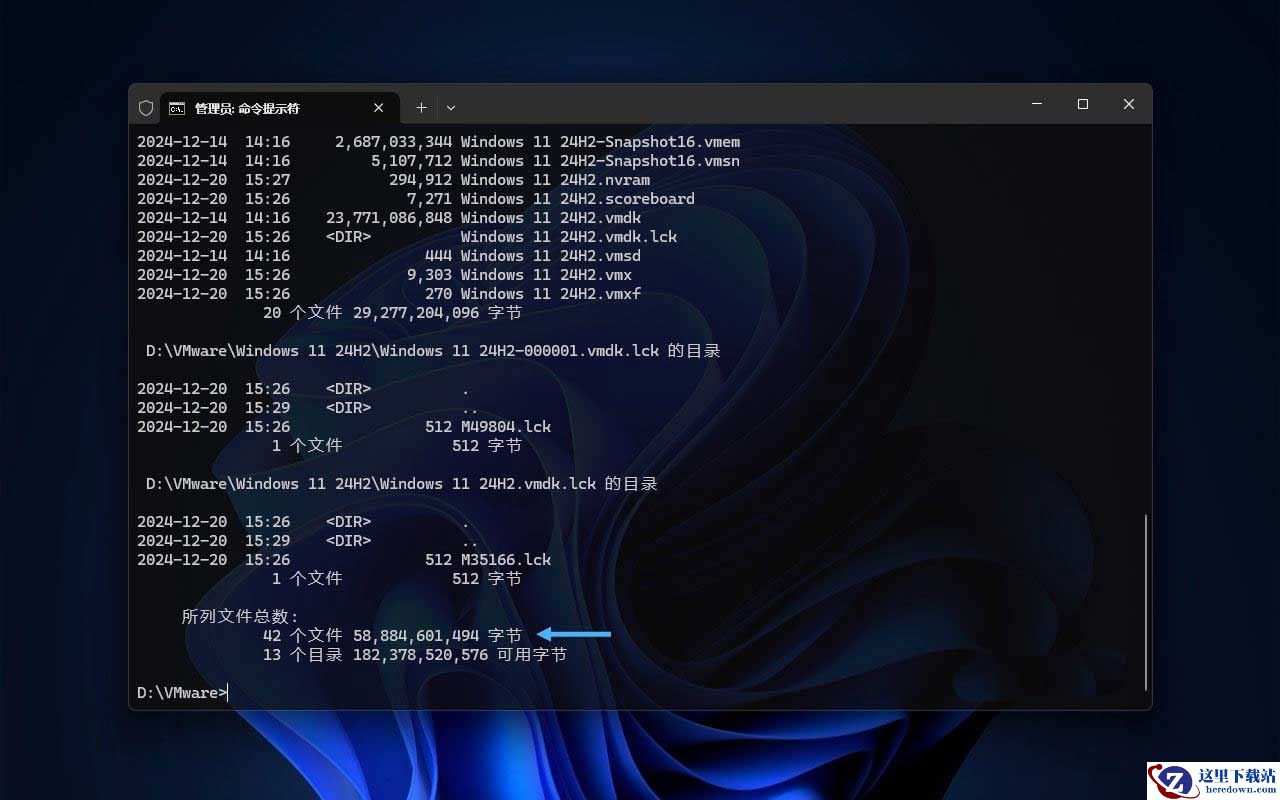Open a new tab with the plus button
Image resolution: width=1280 pixels, height=800 pixels.
421,108
